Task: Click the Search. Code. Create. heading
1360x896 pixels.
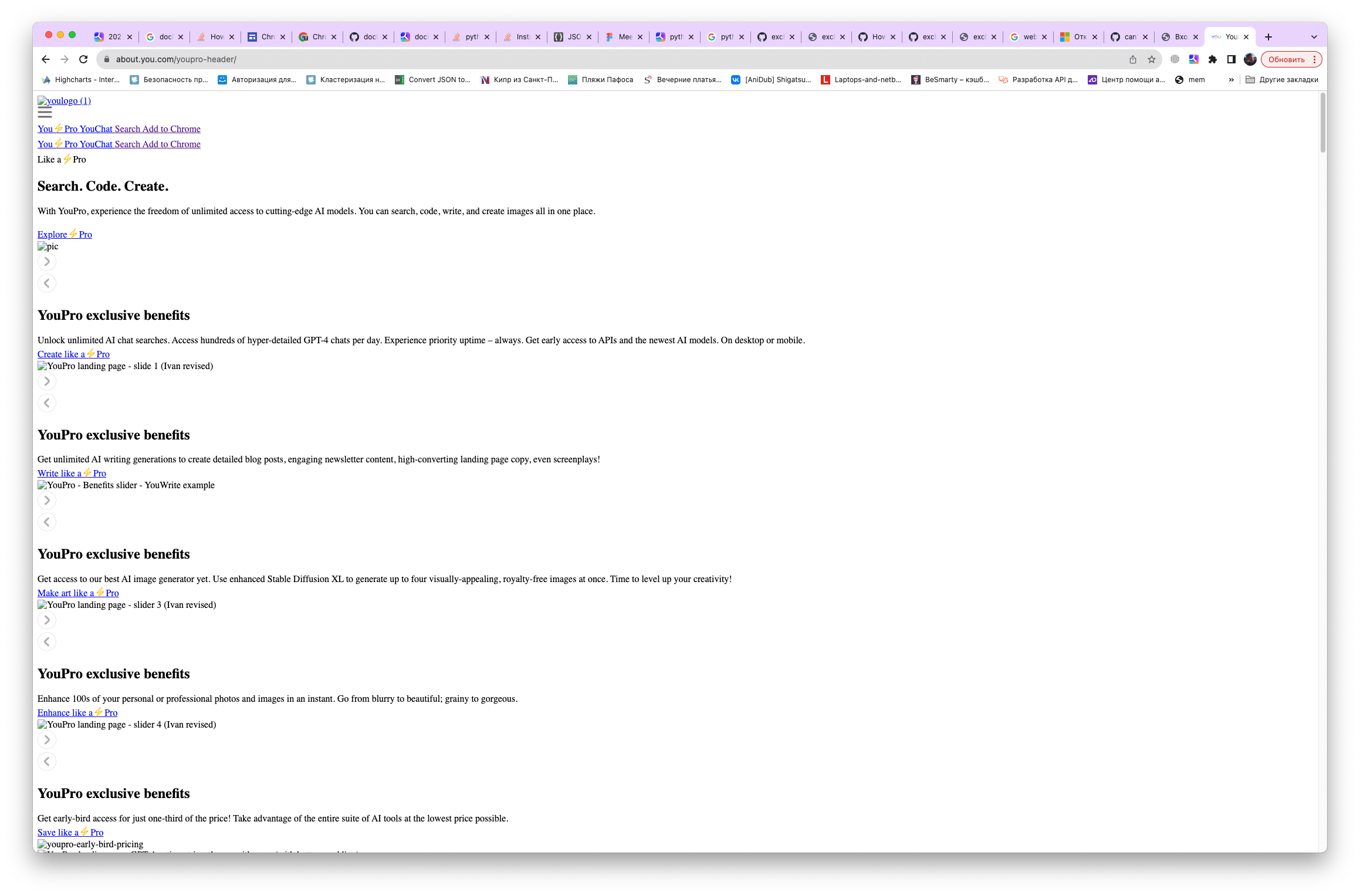Action: 103,186
